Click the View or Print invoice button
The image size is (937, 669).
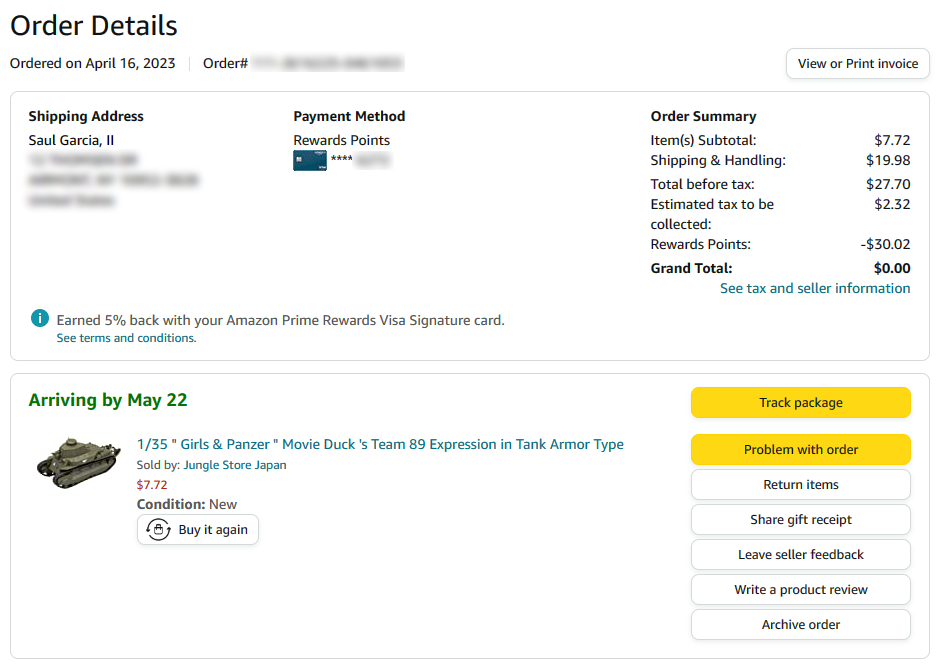[857, 64]
